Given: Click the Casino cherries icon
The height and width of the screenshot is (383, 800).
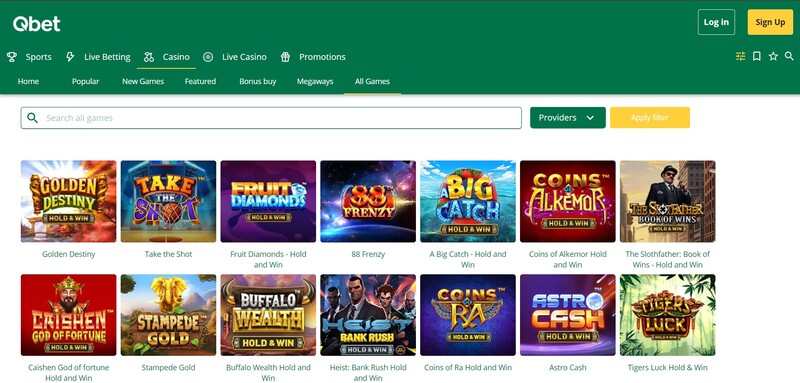Looking at the screenshot, I should click(x=148, y=57).
